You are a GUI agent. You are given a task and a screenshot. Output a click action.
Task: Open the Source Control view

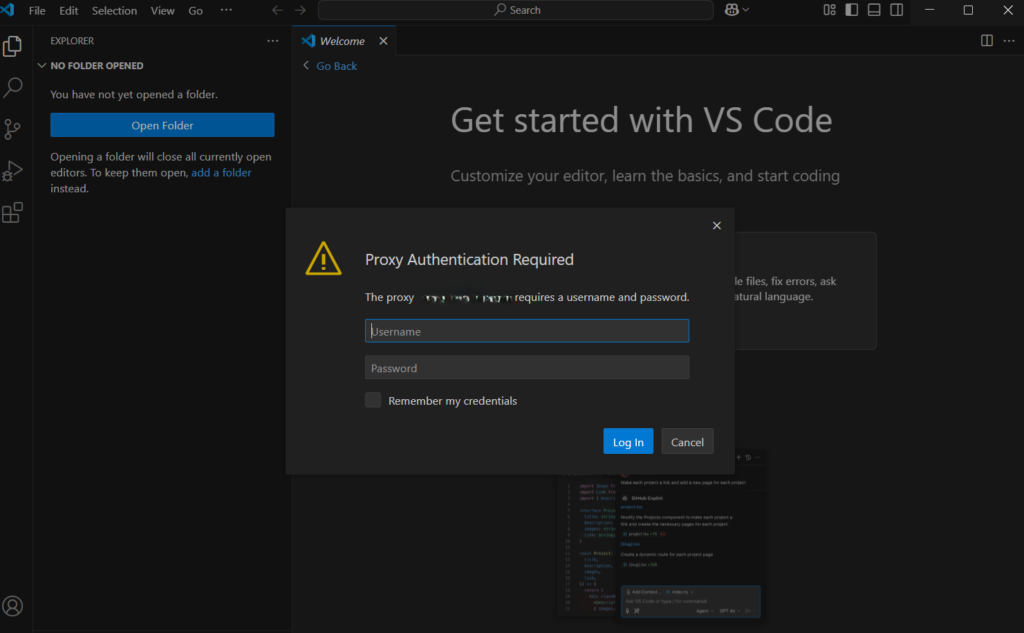13,129
